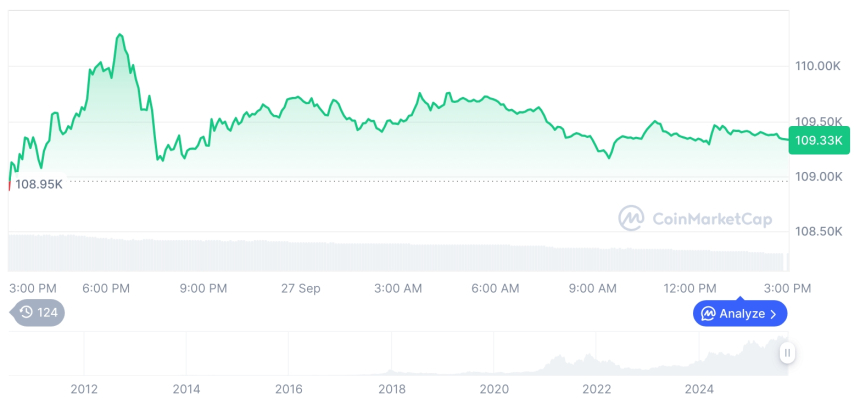Click the clock icon in the 124 badge
This screenshot has height=401, width=860.
tap(26, 312)
